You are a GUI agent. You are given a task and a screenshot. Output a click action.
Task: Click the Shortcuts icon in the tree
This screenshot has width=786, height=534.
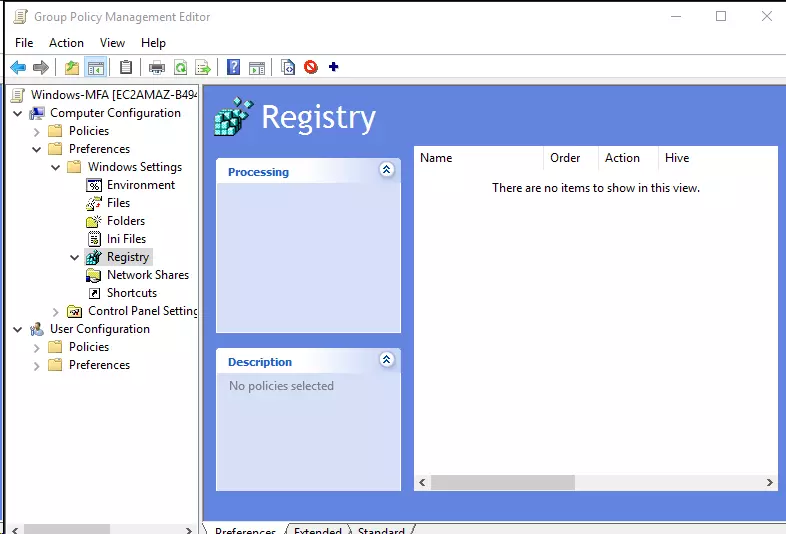[x=94, y=293]
